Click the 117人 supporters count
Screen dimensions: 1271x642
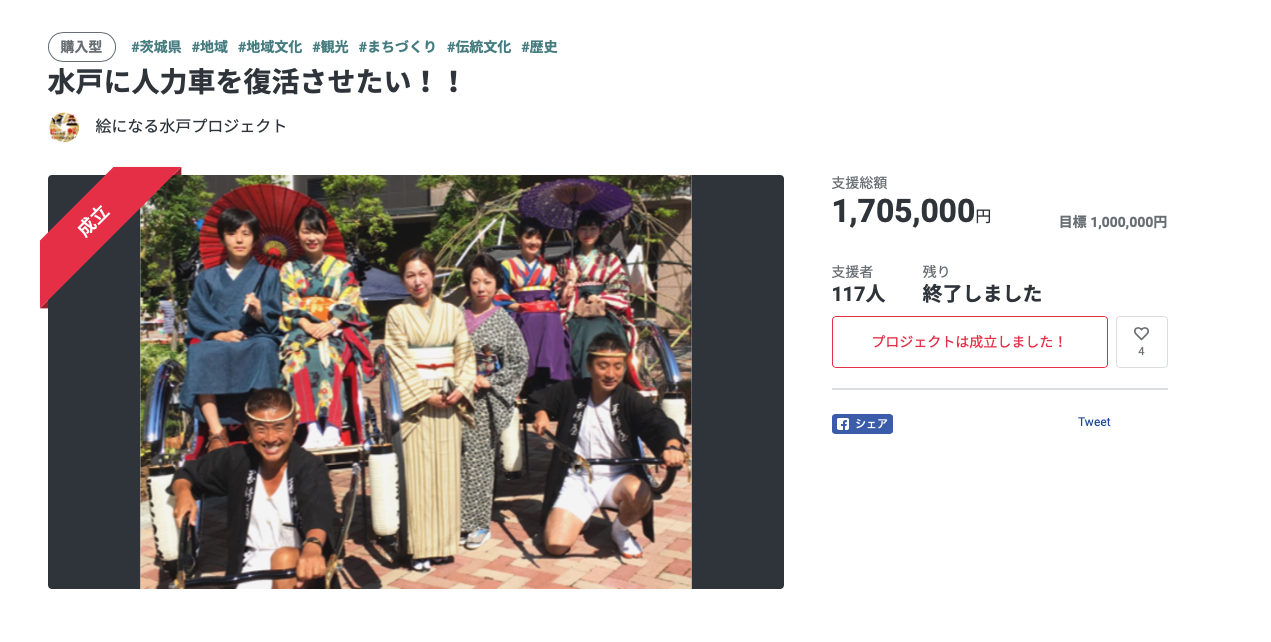(858, 294)
